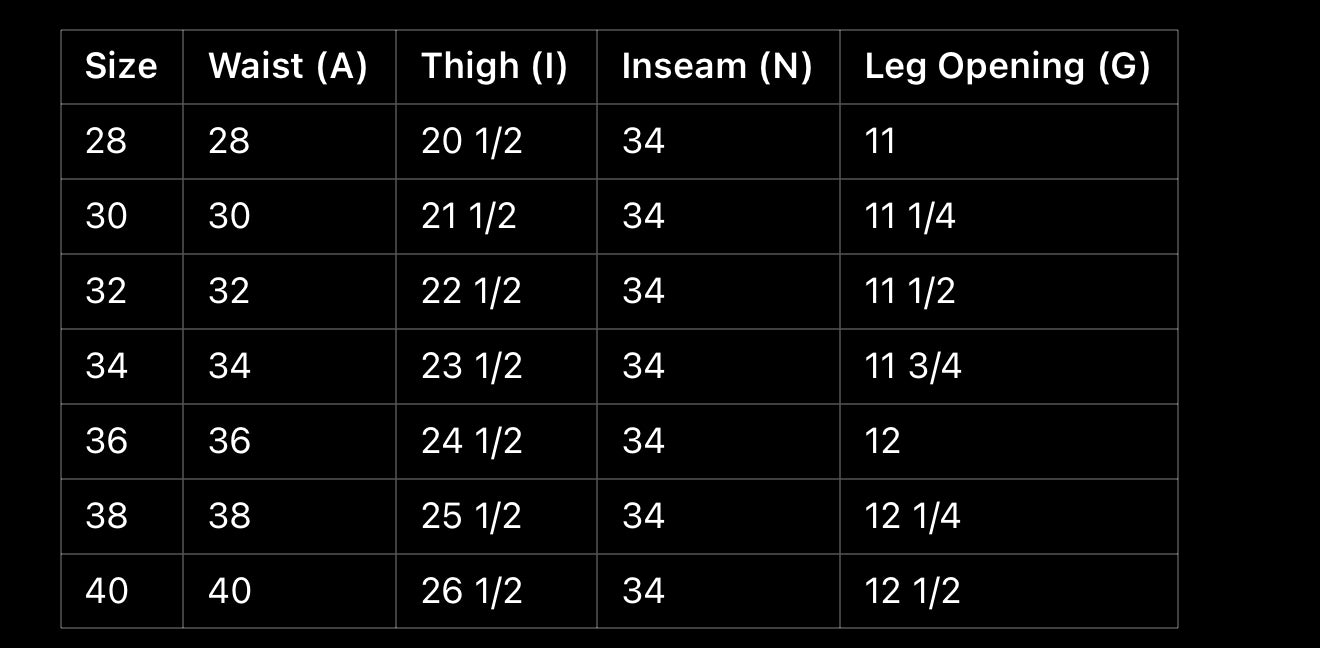Viewport: 1320px width, 648px height.
Task: Click the waist value 32 cell
Action: tap(229, 291)
